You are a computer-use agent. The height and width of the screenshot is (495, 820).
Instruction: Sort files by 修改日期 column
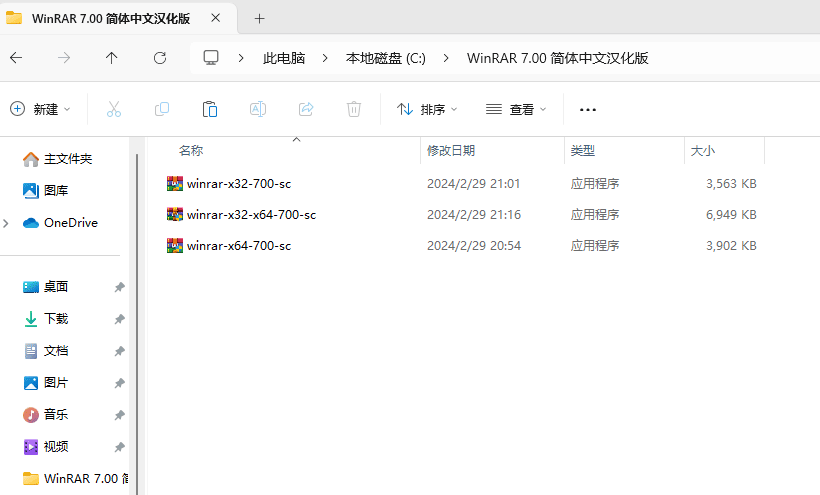[x=451, y=151]
